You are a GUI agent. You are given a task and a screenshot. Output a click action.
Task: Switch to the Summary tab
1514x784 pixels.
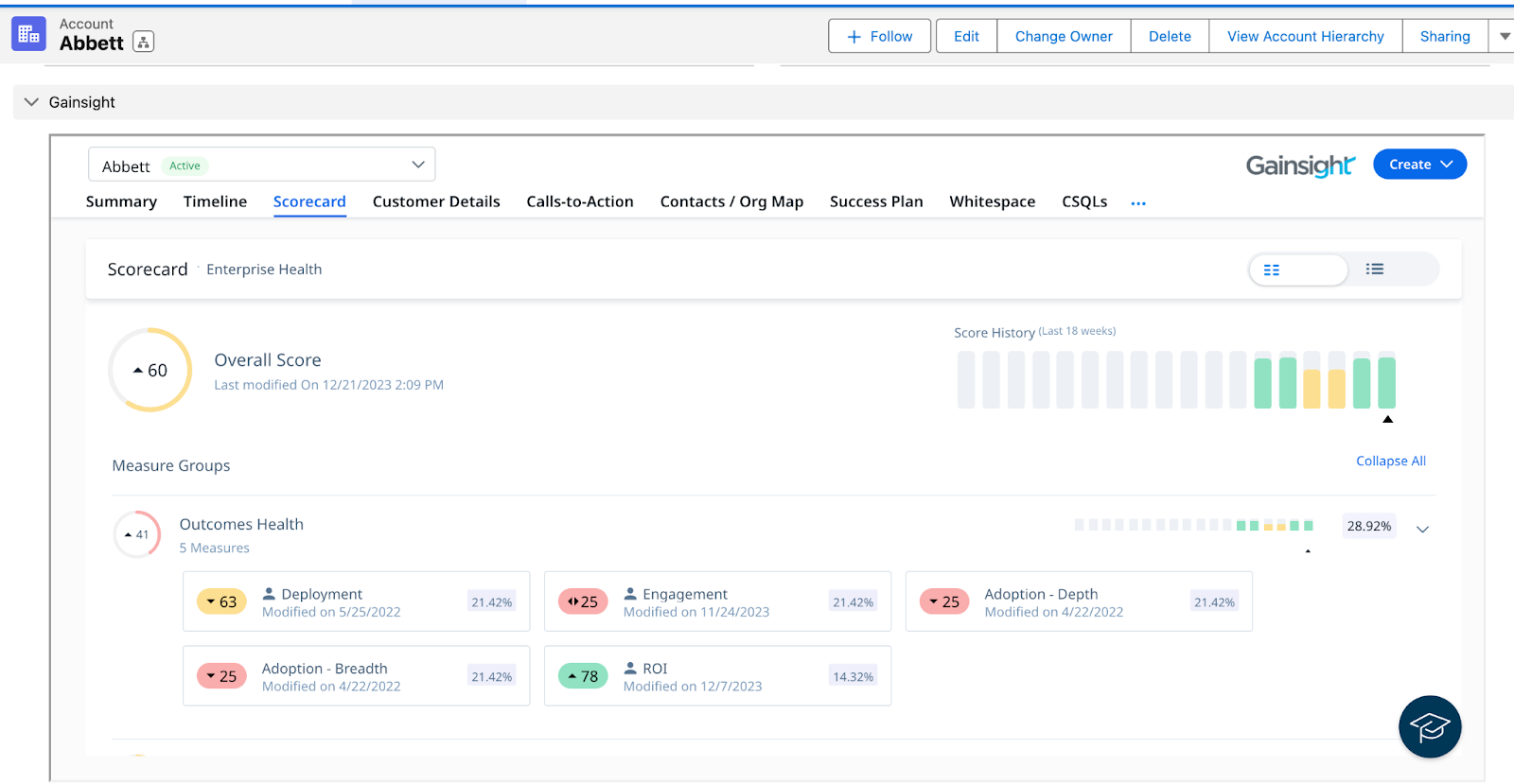121,201
